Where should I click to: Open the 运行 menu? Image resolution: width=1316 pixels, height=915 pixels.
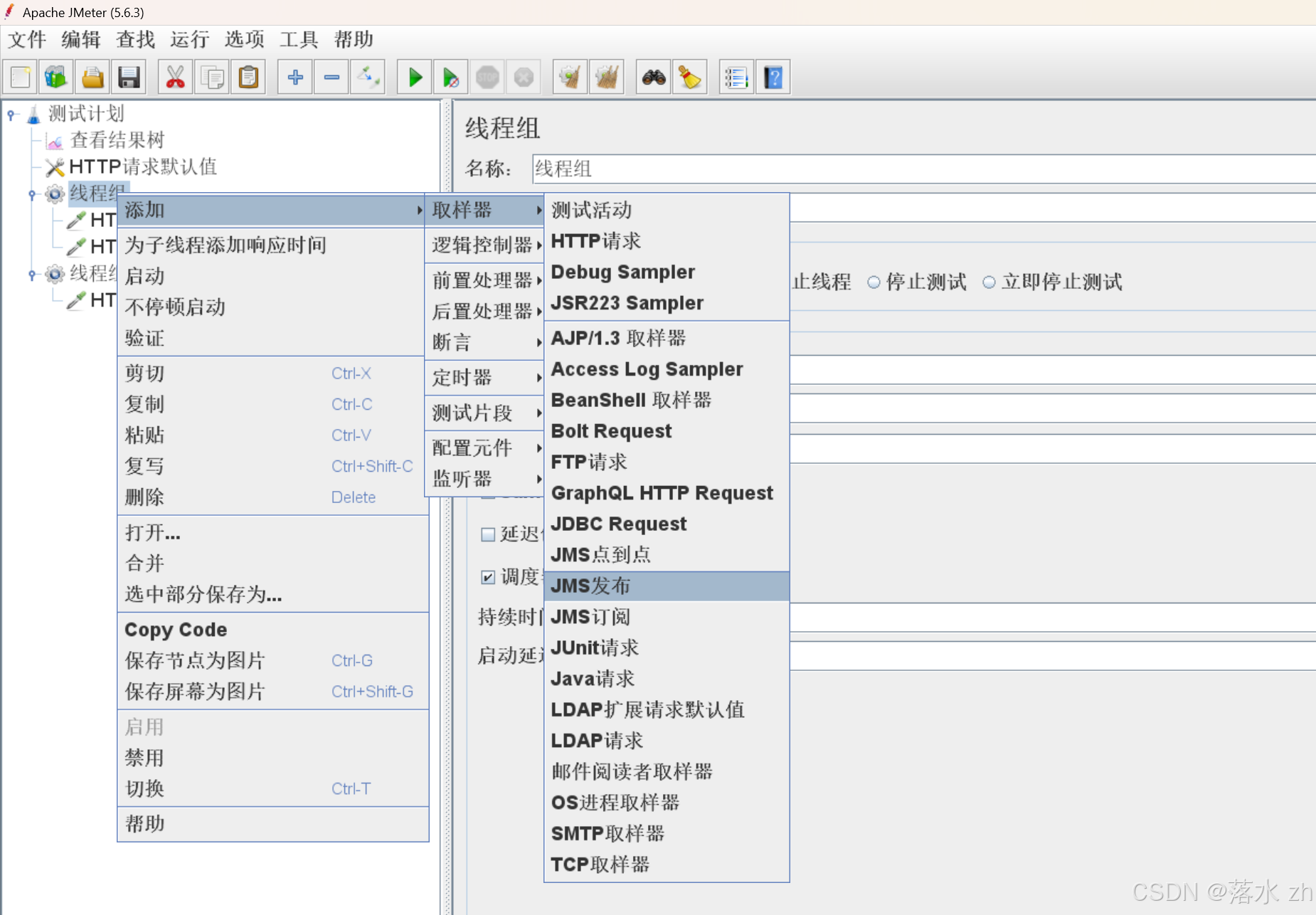pos(190,40)
